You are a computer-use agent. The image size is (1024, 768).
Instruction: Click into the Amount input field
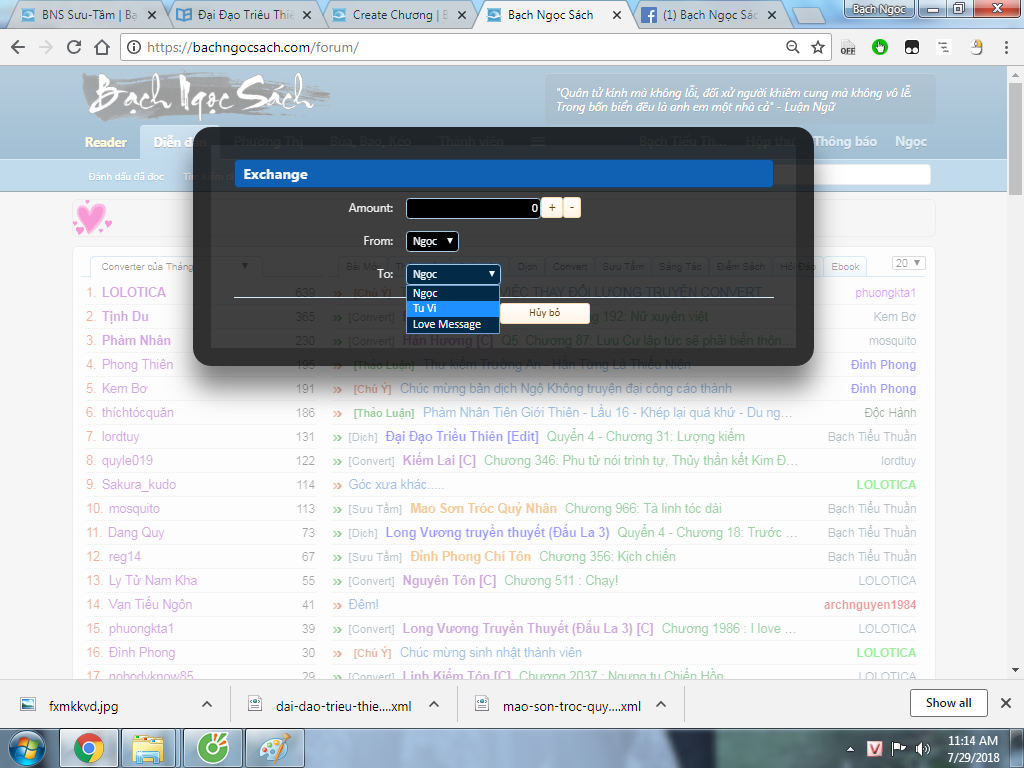coord(473,208)
